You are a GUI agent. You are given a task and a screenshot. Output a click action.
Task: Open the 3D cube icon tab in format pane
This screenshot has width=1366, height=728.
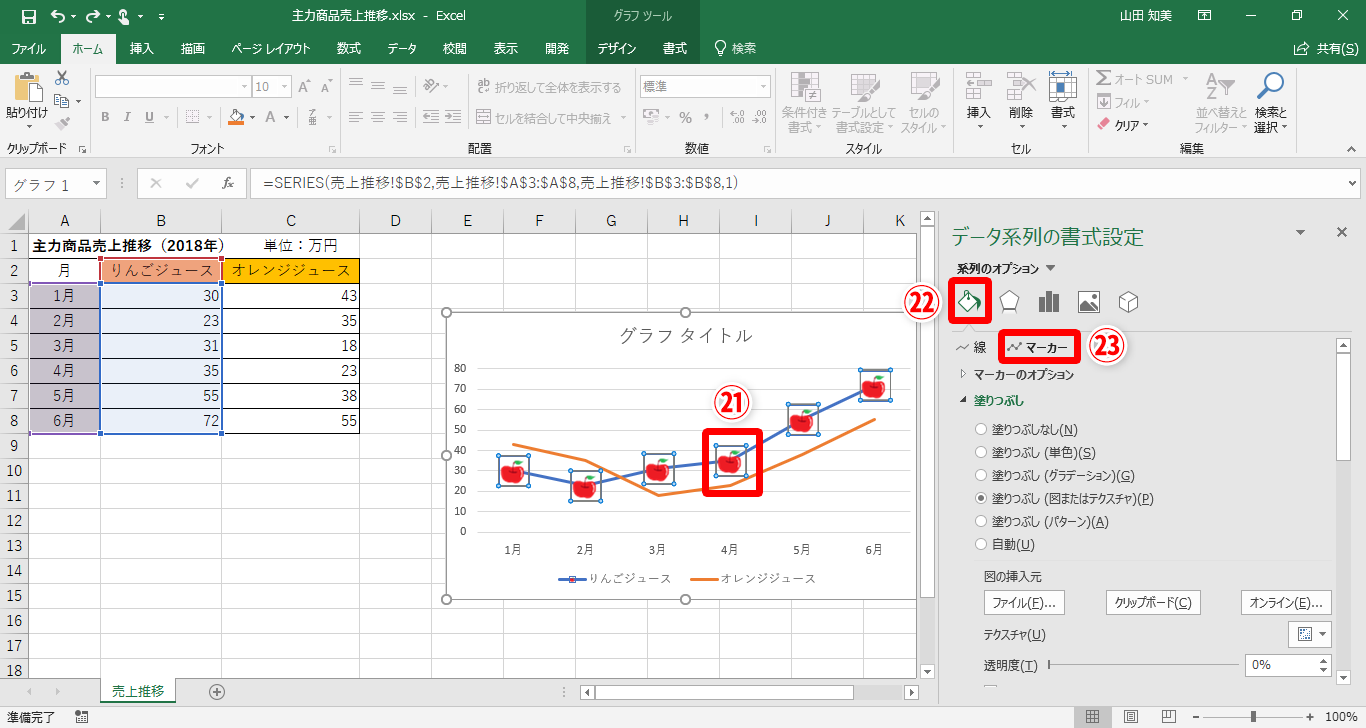point(1129,302)
